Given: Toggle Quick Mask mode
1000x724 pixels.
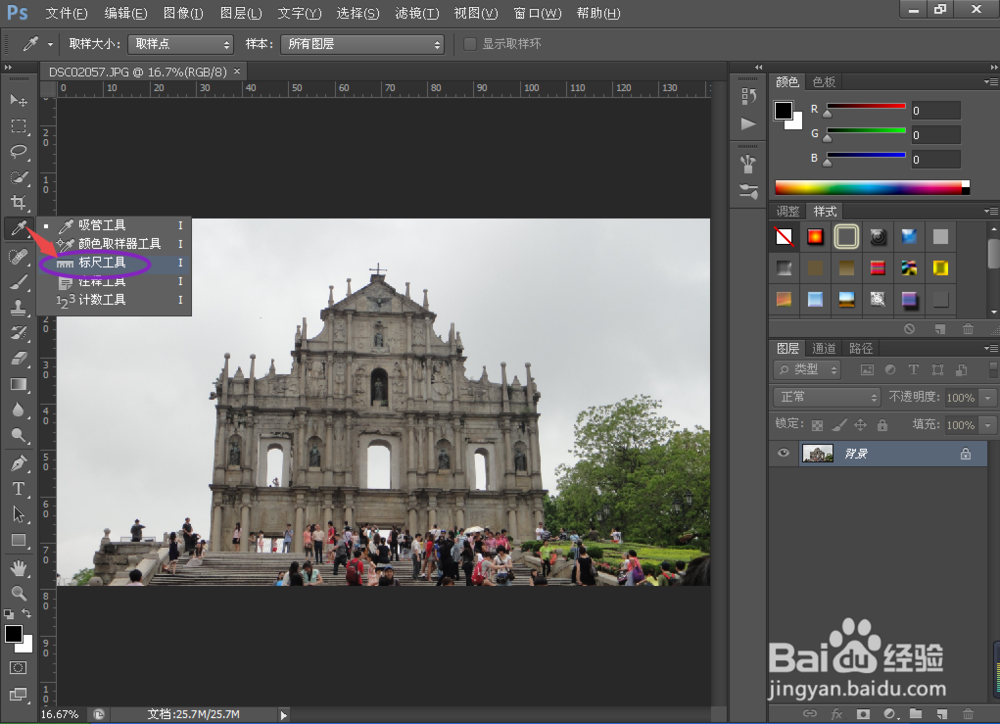Looking at the screenshot, I should click(18, 668).
